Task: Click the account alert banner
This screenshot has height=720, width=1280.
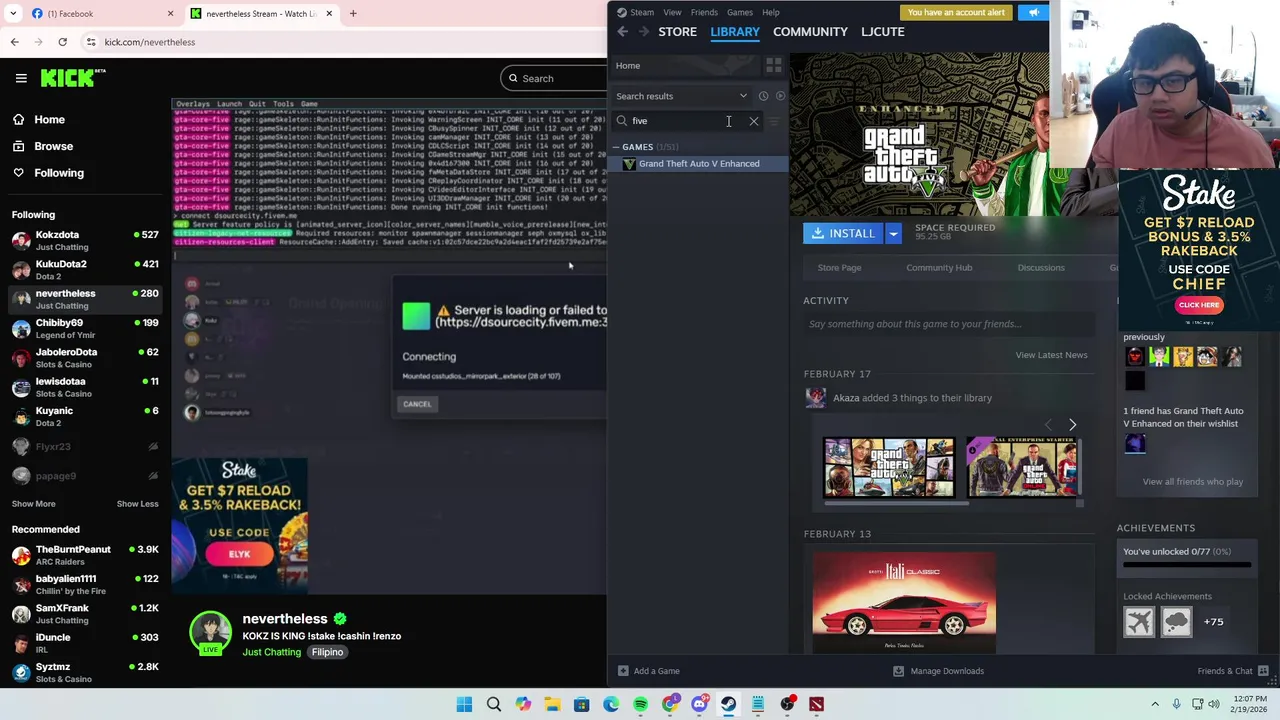Action: coord(956,12)
